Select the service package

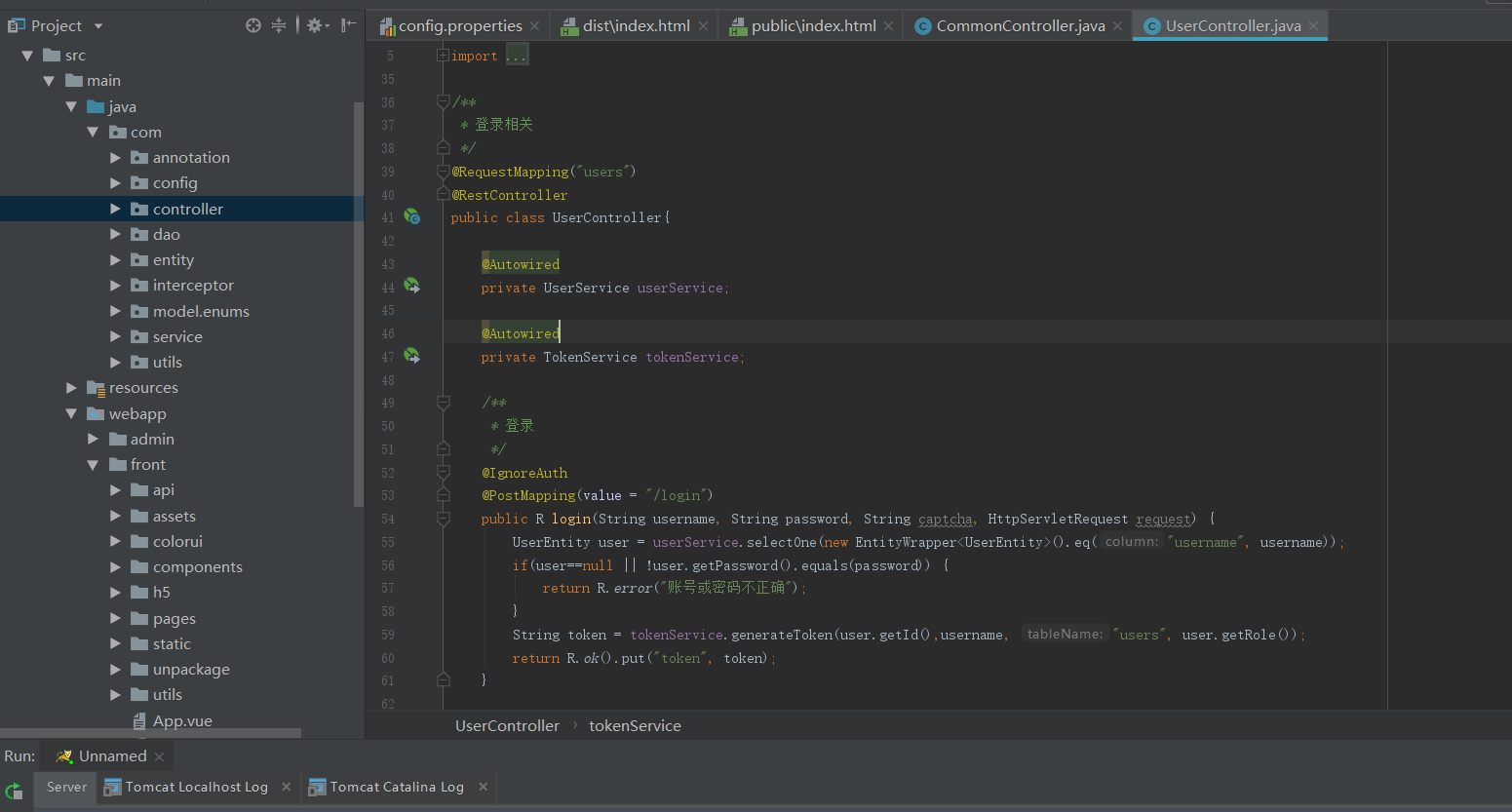pos(177,336)
